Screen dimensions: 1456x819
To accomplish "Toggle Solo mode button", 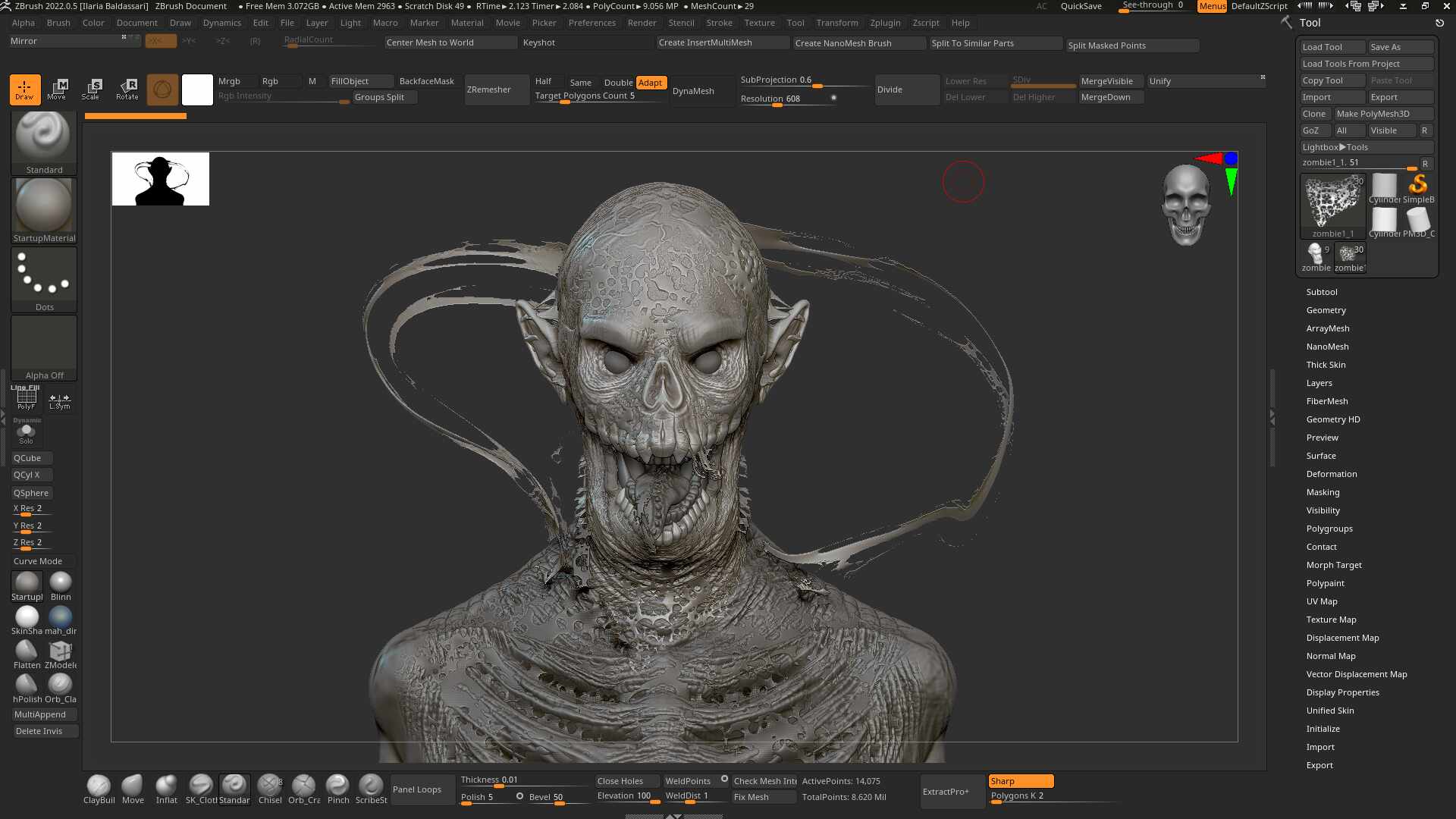I will (27, 432).
